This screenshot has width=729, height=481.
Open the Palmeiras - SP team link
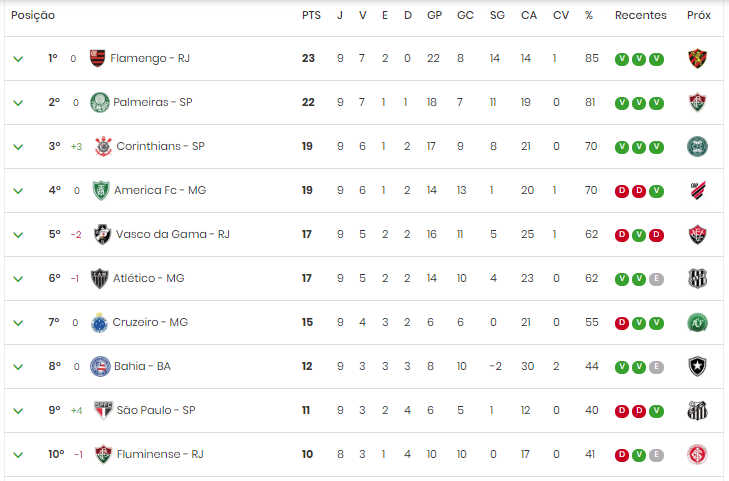tap(152, 102)
